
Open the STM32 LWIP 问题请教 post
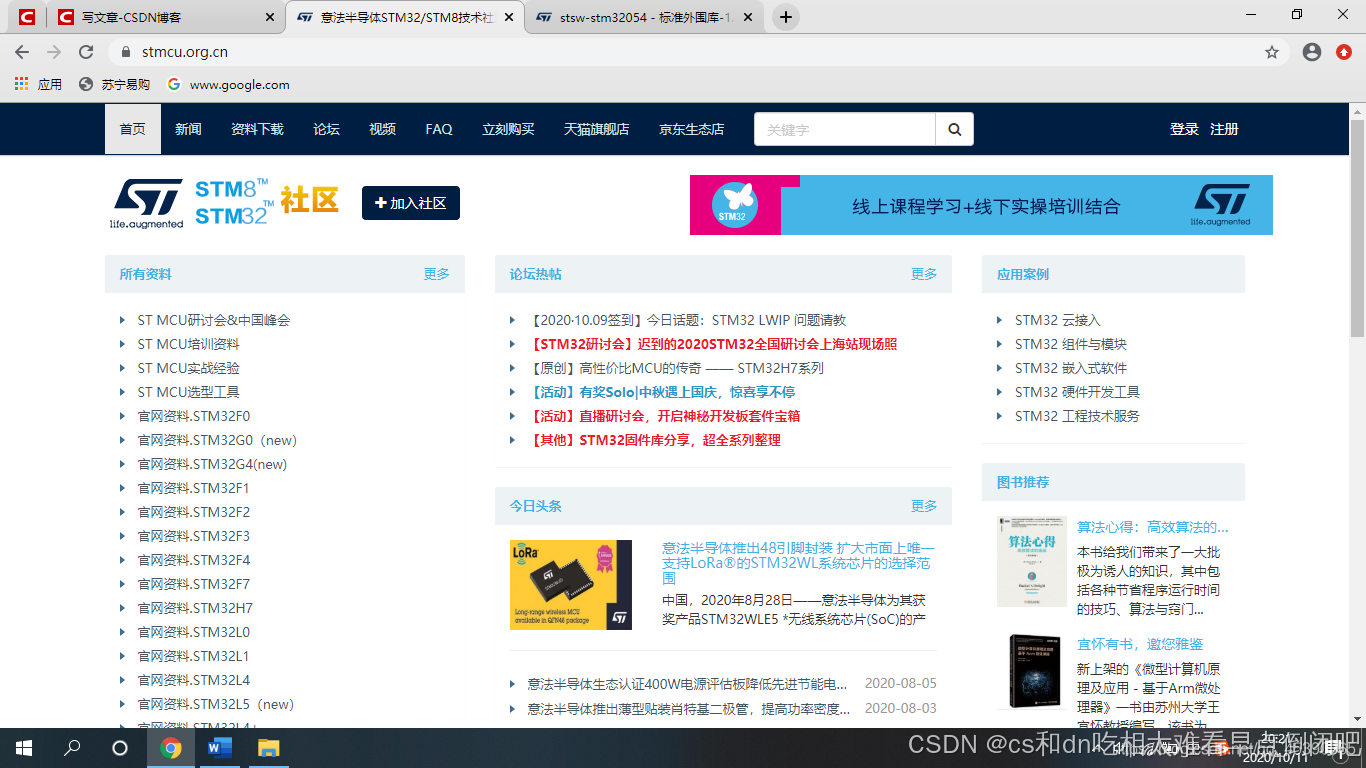tap(690, 320)
